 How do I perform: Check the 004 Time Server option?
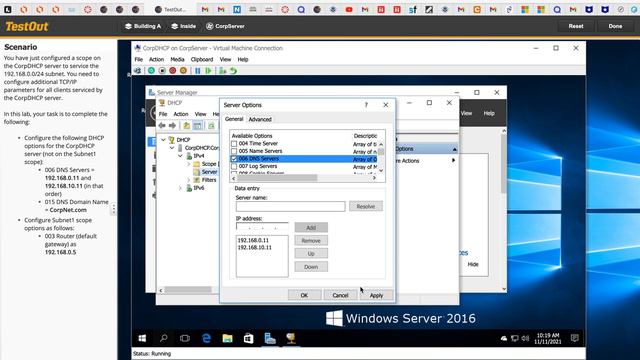coord(234,144)
